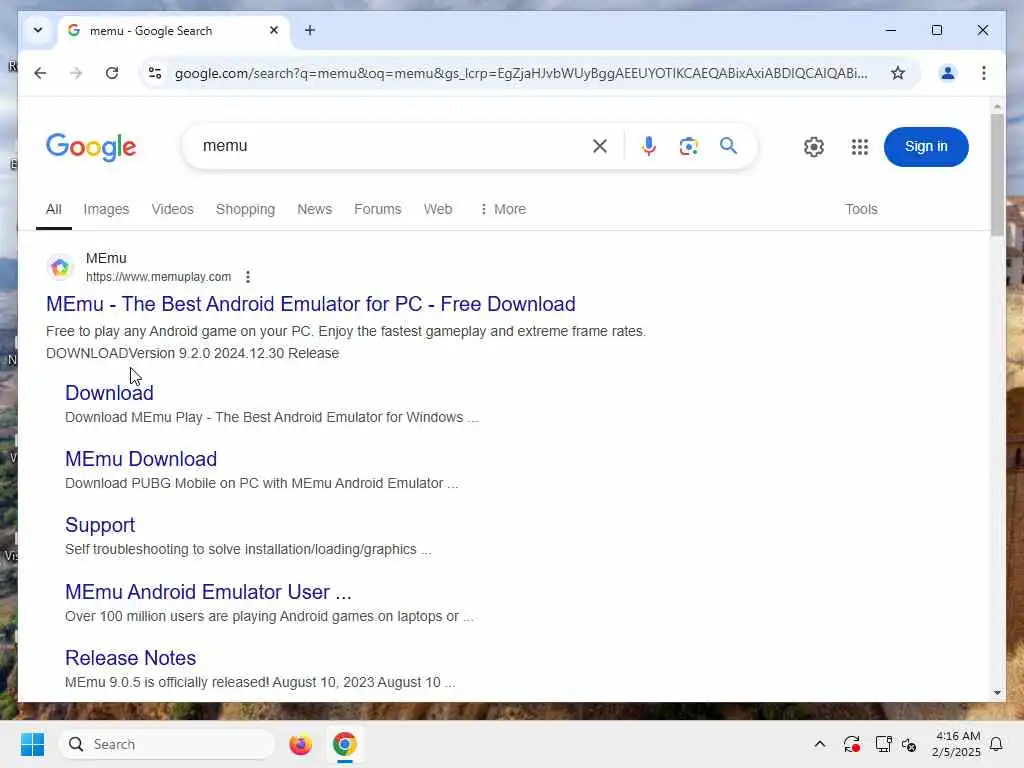
Task: Open Firefox from the taskbar
Action: (x=300, y=744)
